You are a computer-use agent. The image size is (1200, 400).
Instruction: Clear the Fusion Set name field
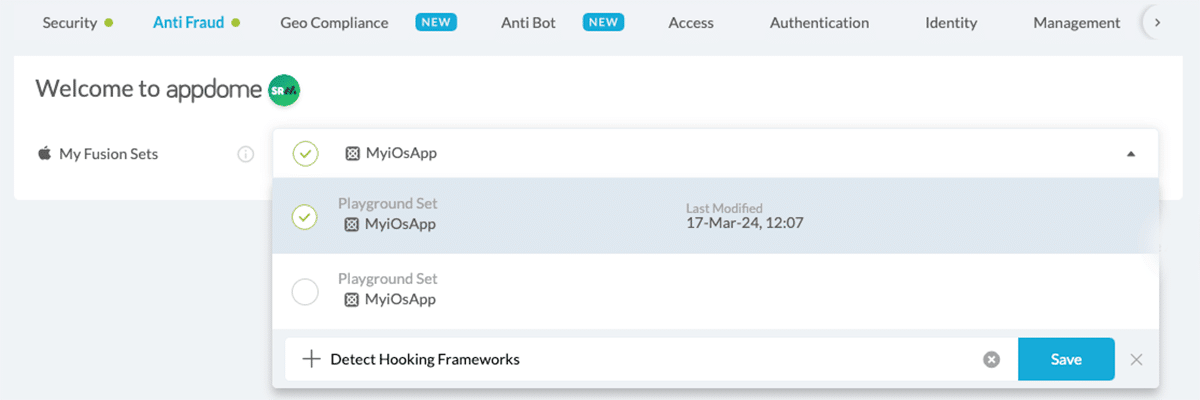(x=991, y=359)
